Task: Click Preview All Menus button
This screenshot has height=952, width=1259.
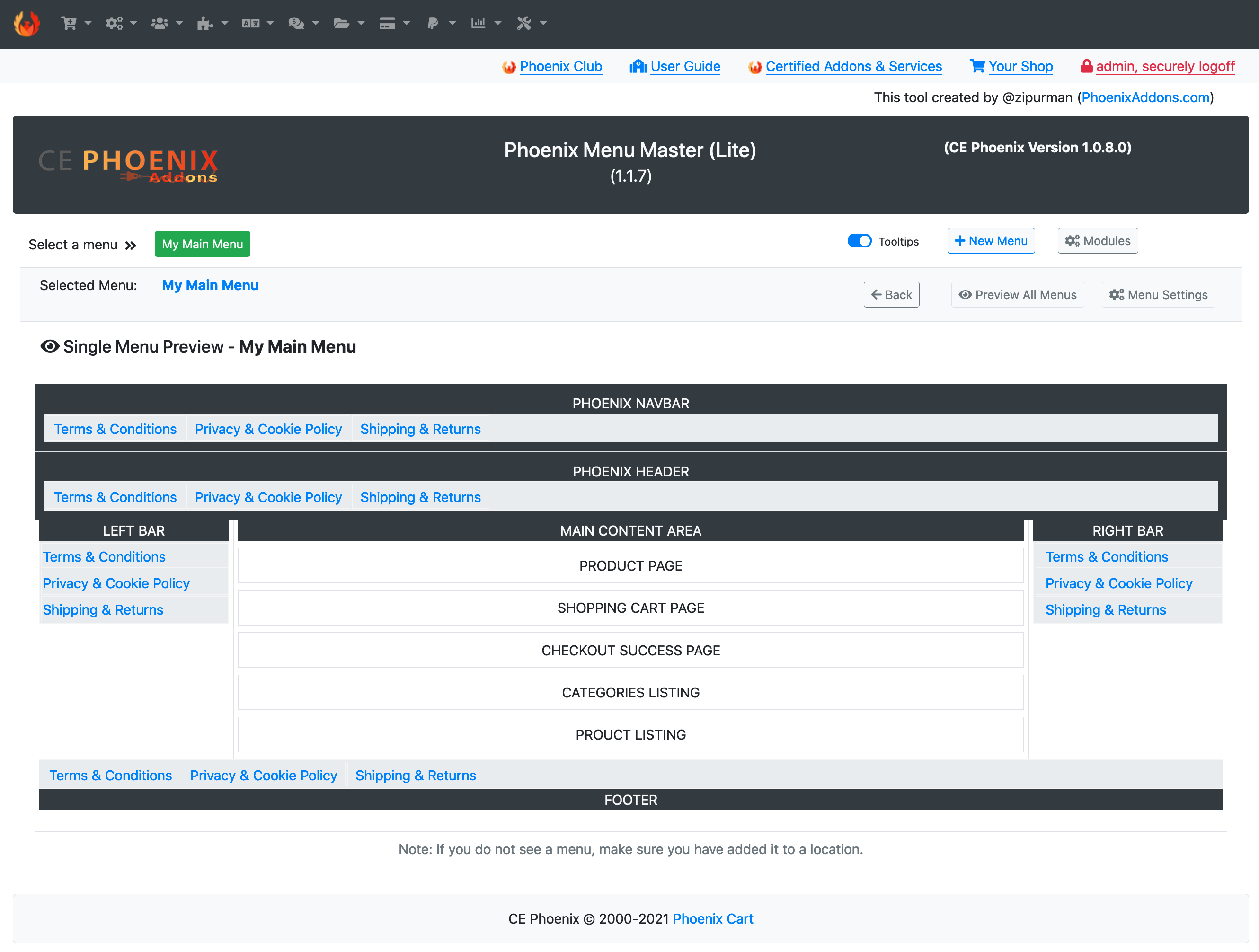Action: 1018,295
